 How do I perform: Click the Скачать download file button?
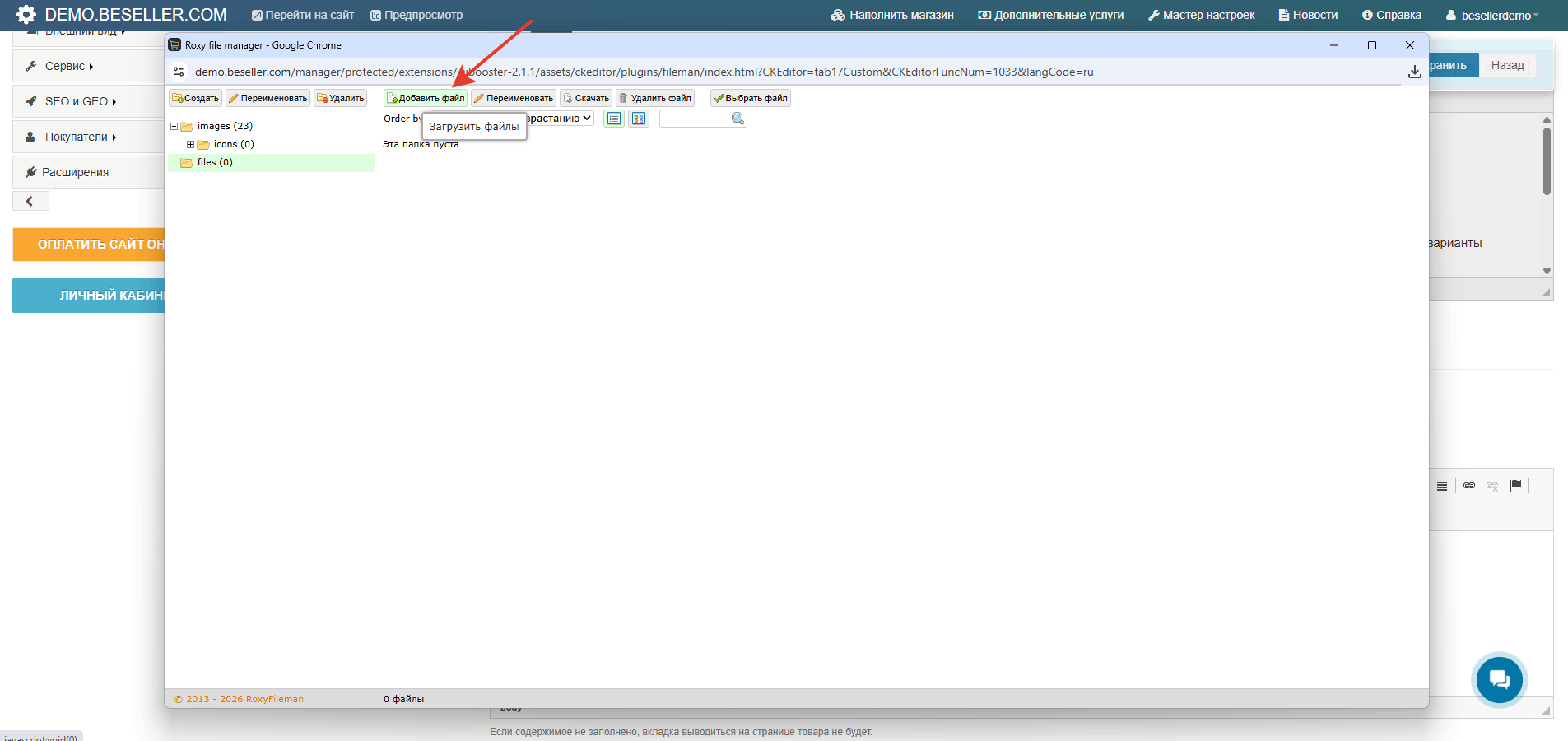(586, 98)
